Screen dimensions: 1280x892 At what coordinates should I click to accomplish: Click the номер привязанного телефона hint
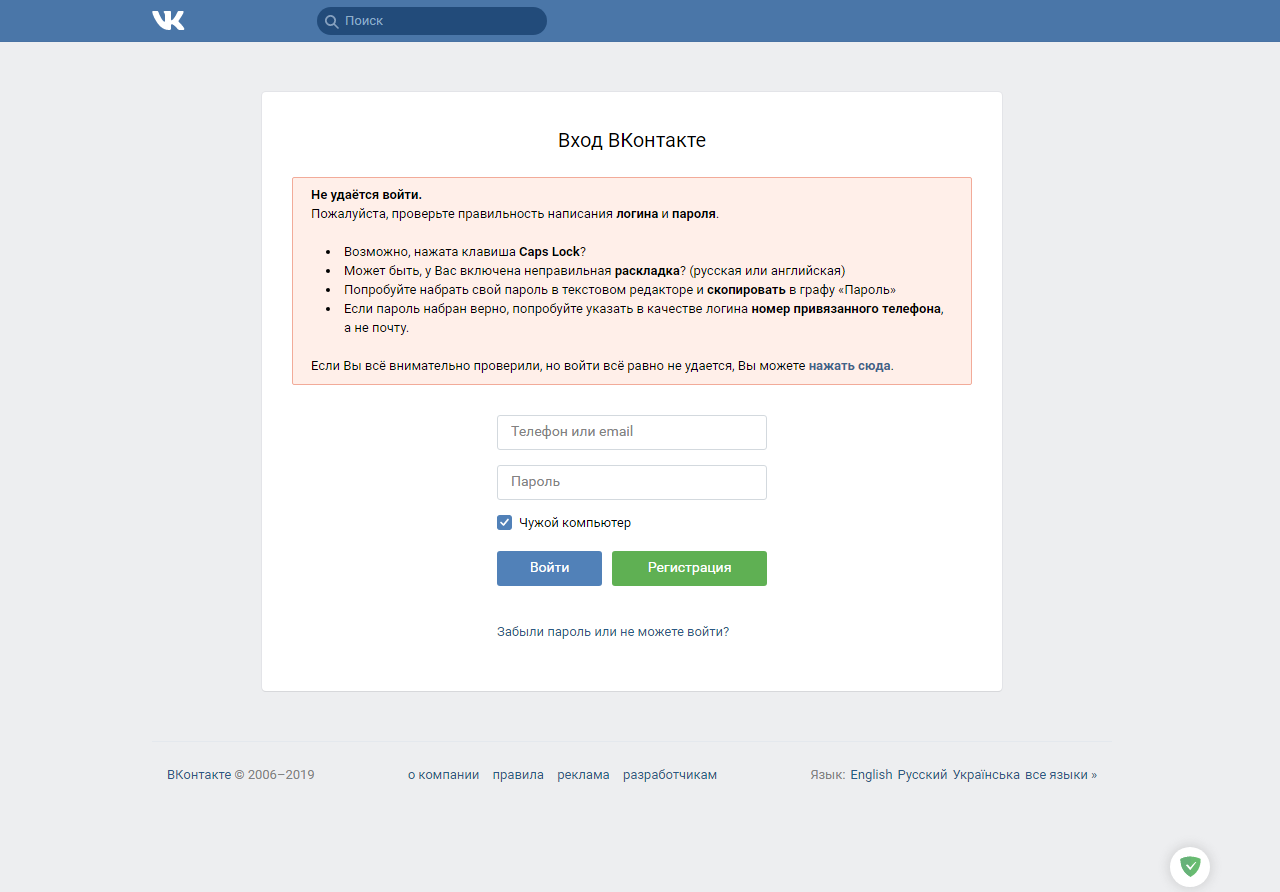click(846, 309)
